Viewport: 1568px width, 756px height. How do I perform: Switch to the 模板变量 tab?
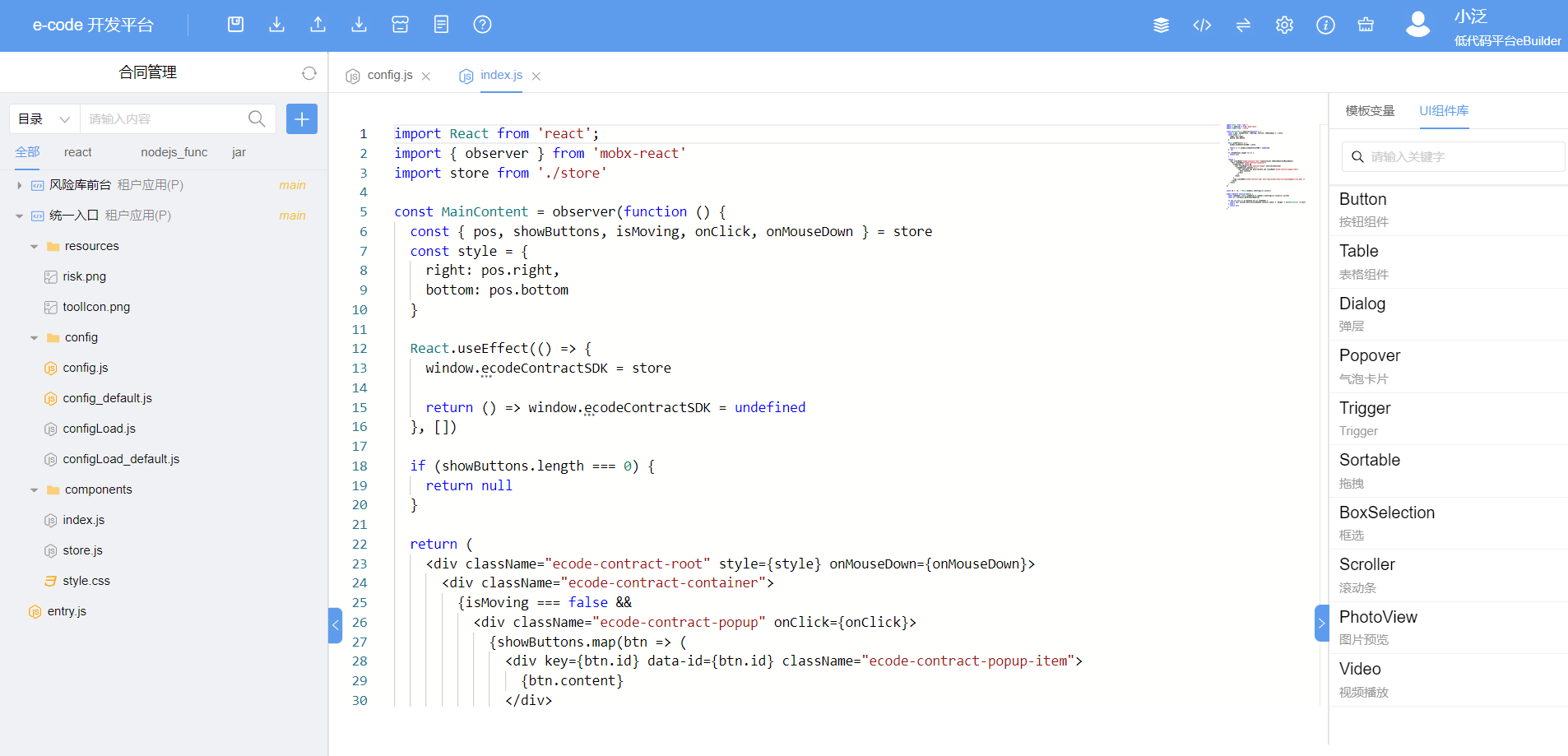click(1370, 111)
